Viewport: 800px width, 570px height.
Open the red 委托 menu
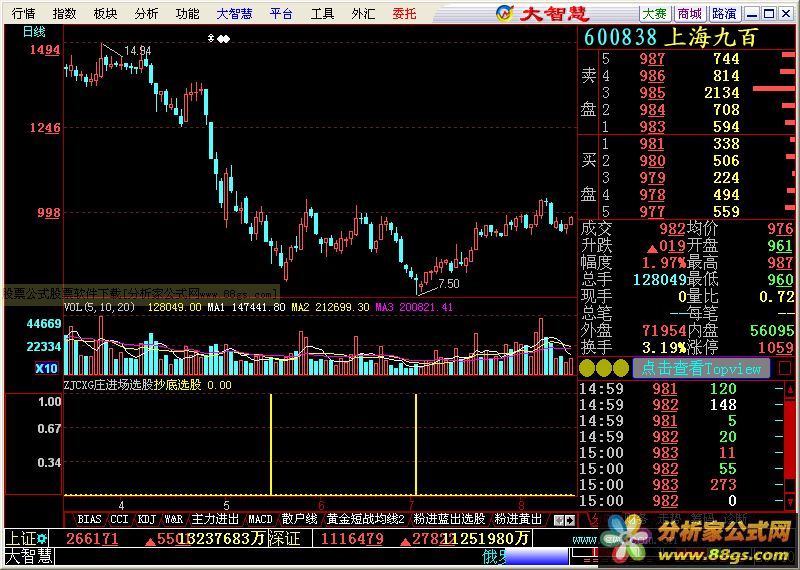[x=405, y=14]
